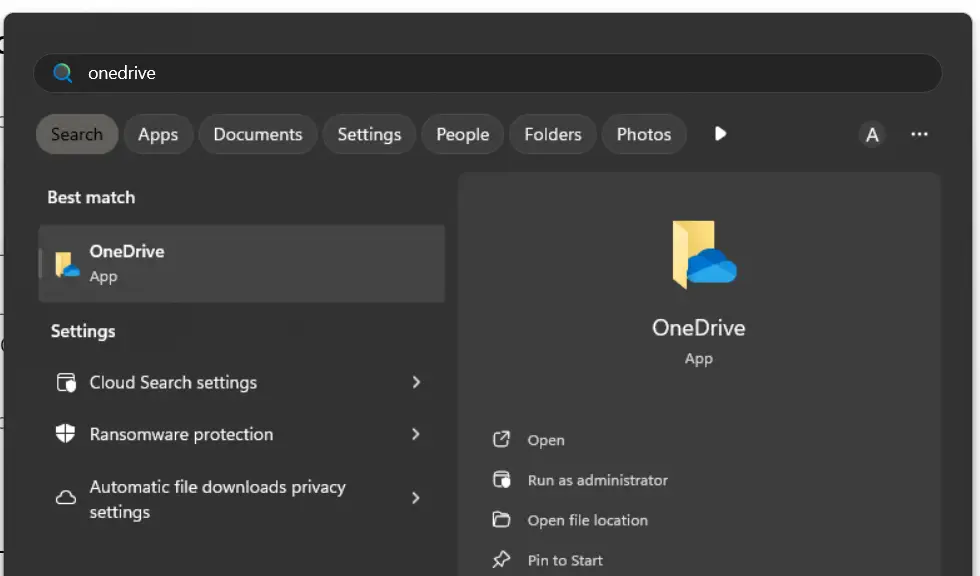
Task: Click the cloud icon for file downloads privacy
Action: point(66,498)
